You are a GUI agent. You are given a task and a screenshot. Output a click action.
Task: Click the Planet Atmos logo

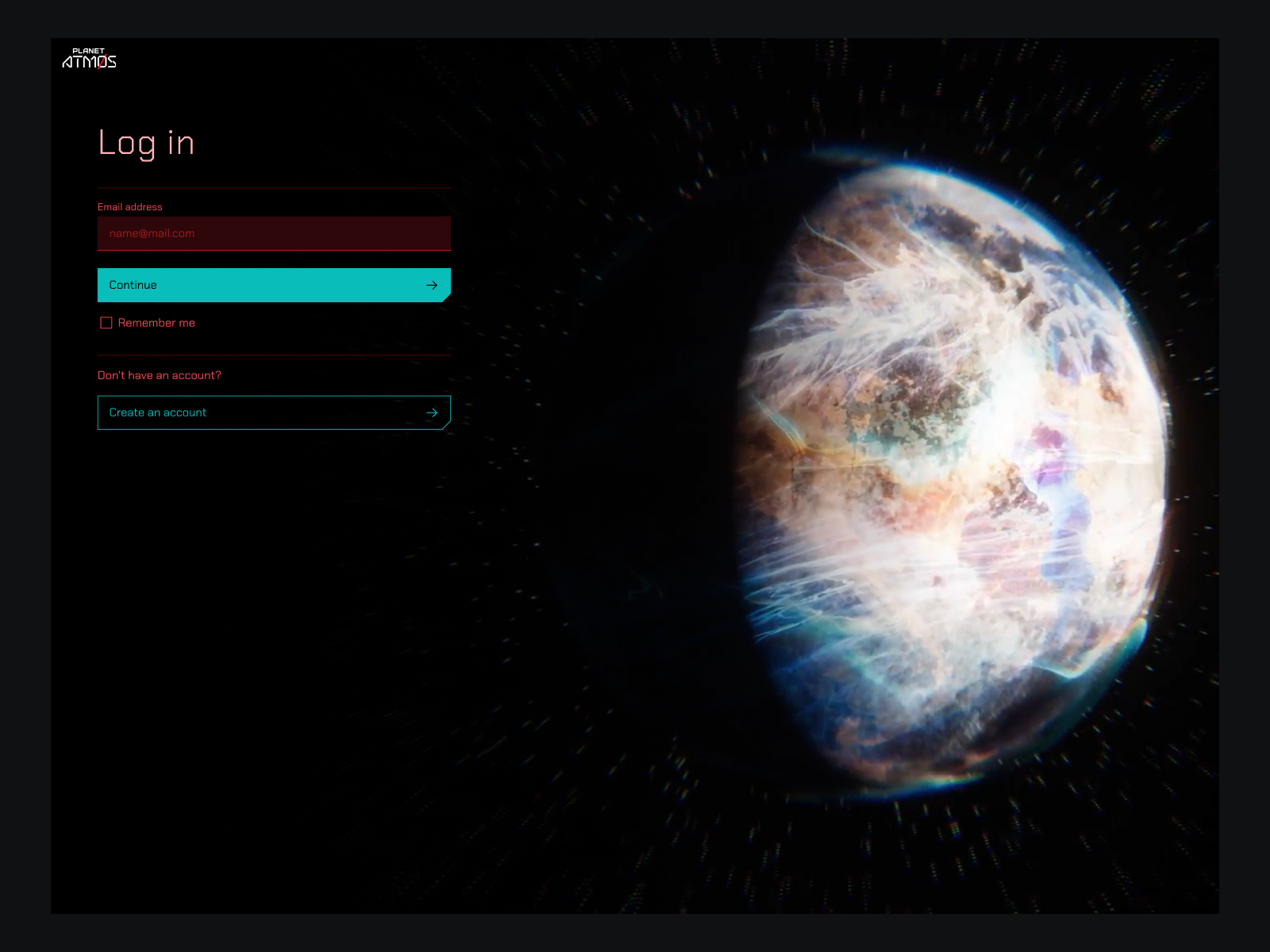[89, 59]
